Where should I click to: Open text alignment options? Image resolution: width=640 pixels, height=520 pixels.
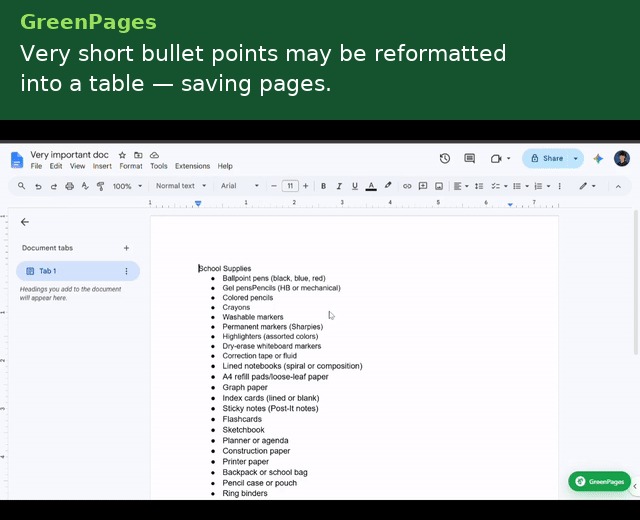[x=461, y=186]
